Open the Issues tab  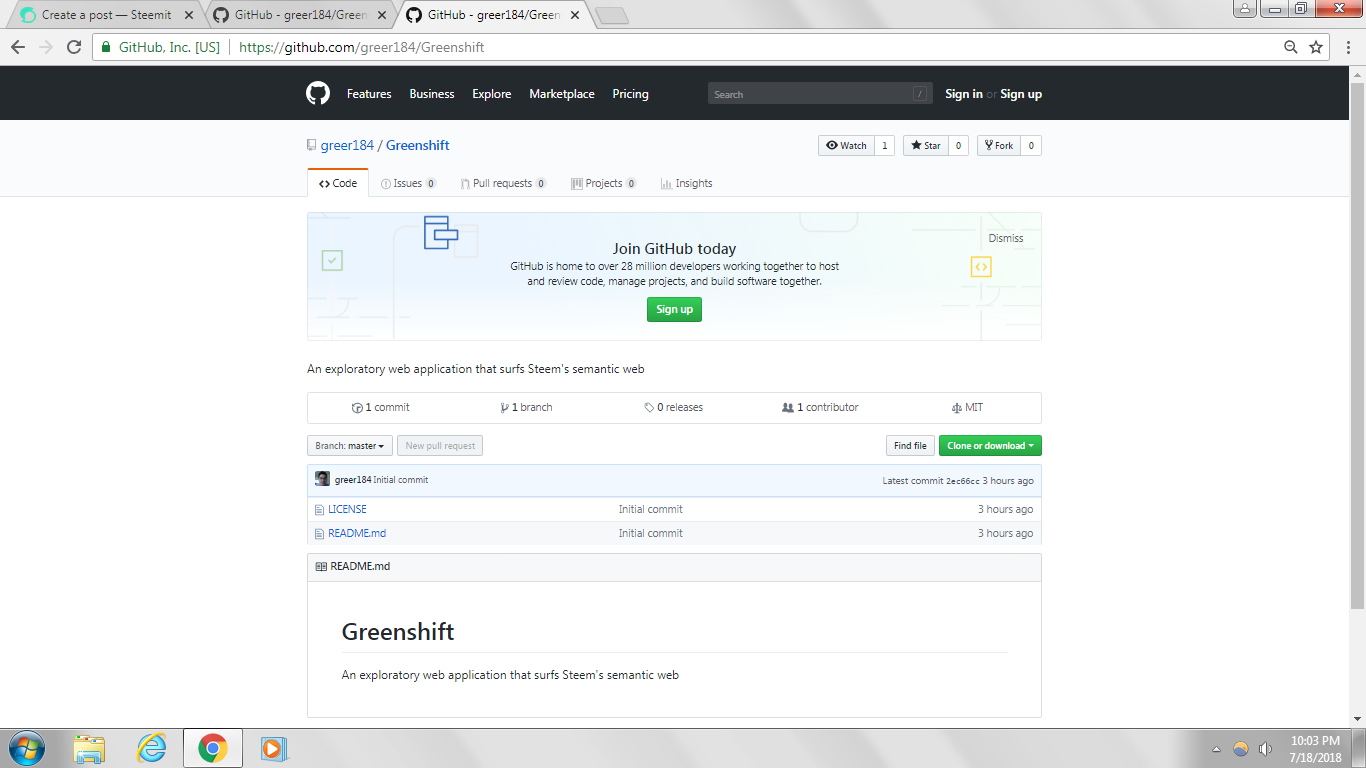[408, 183]
